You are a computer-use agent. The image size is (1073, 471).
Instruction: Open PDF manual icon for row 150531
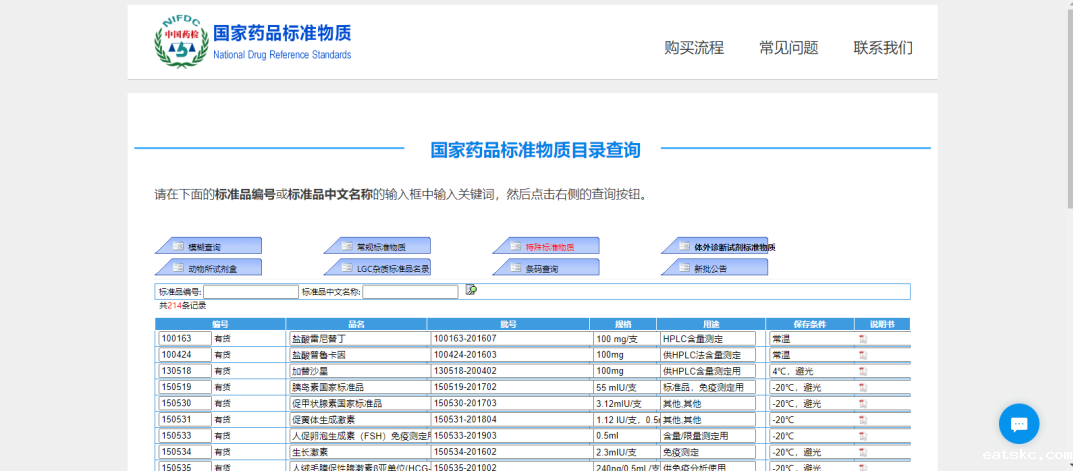click(863, 420)
